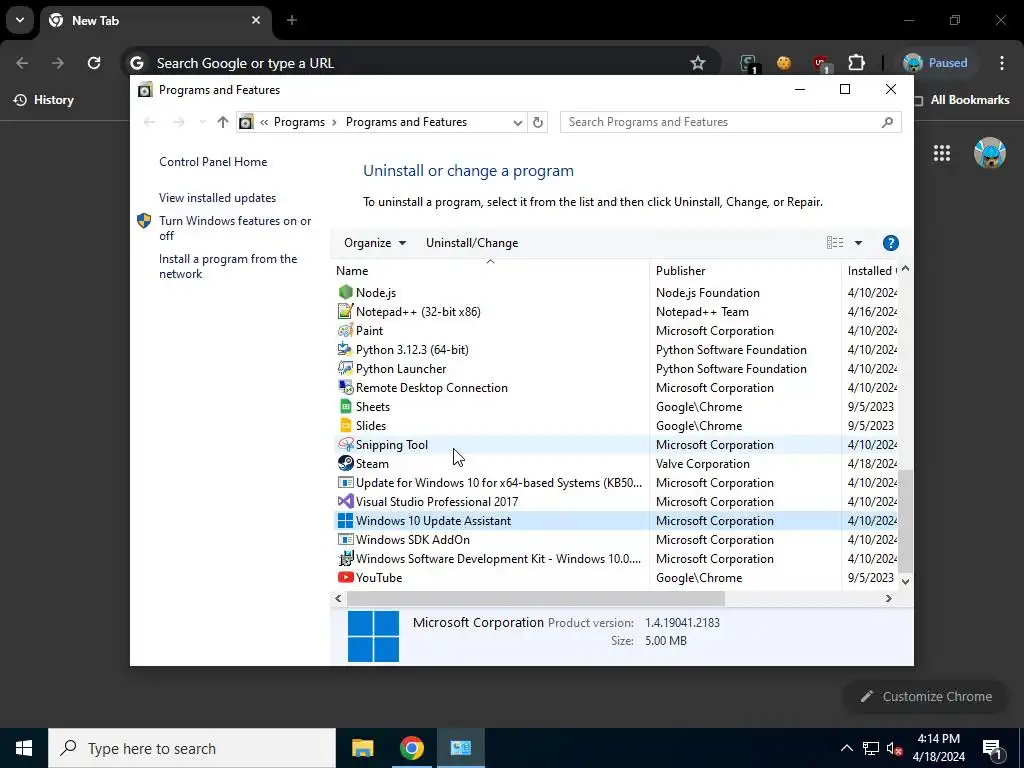Image resolution: width=1024 pixels, height=768 pixels.
Task: Click the Windows Software Development Kit icon
Action: click(345, 558)
